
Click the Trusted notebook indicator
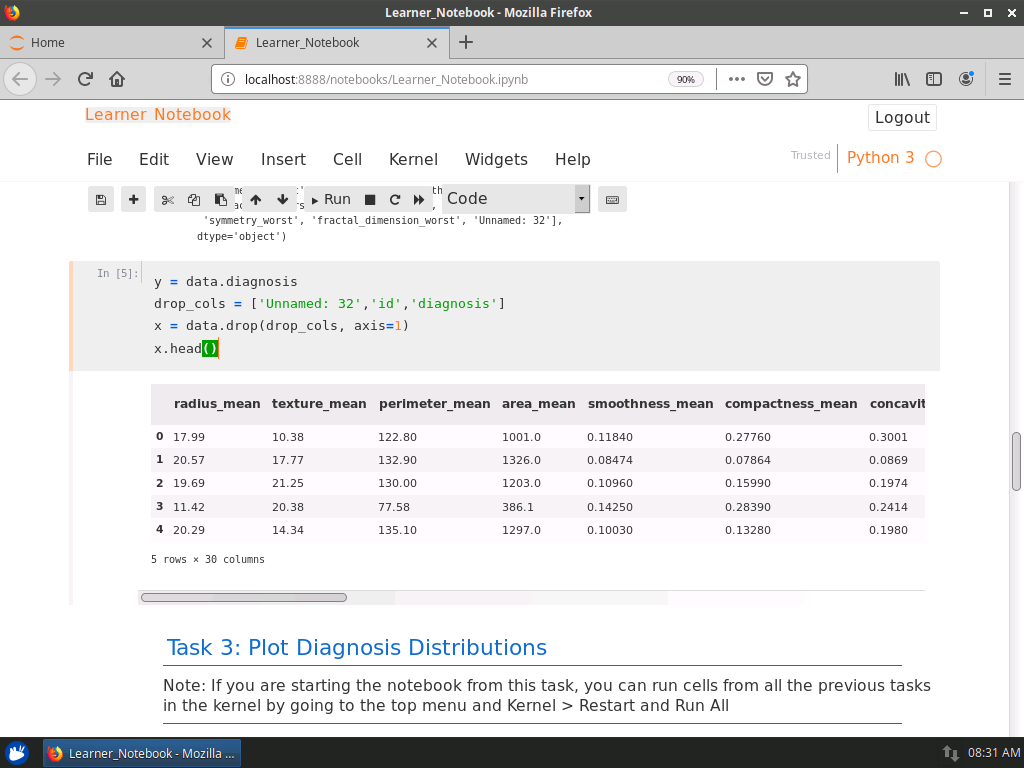coord(810,155)
